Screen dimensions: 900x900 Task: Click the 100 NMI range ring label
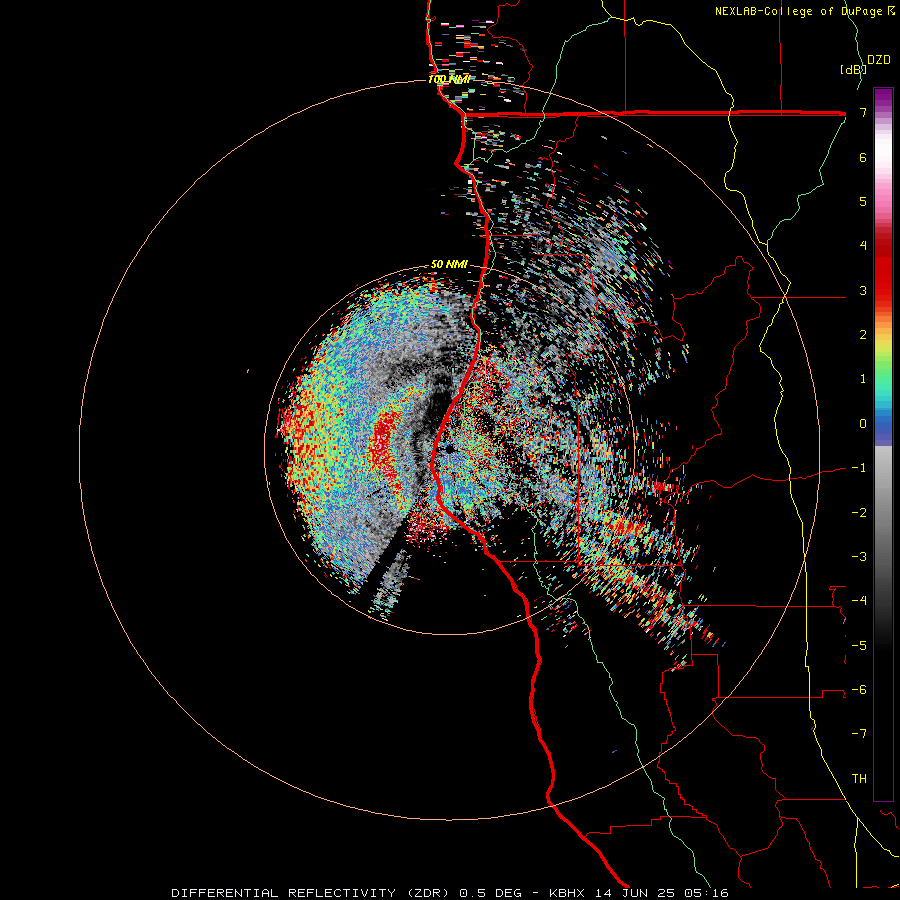[x=449, y=79]
